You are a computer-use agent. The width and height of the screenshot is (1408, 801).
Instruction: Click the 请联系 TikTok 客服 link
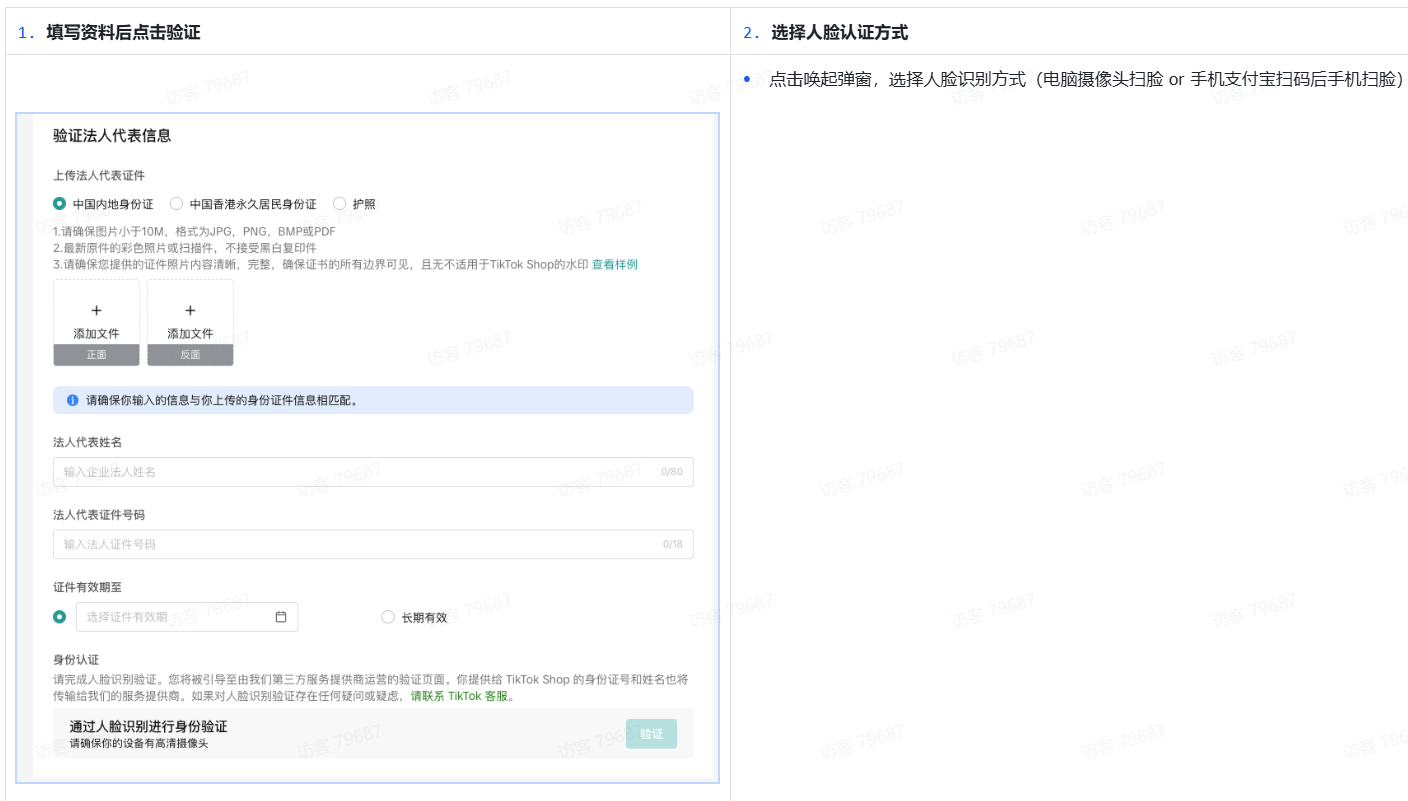point(462,696)
